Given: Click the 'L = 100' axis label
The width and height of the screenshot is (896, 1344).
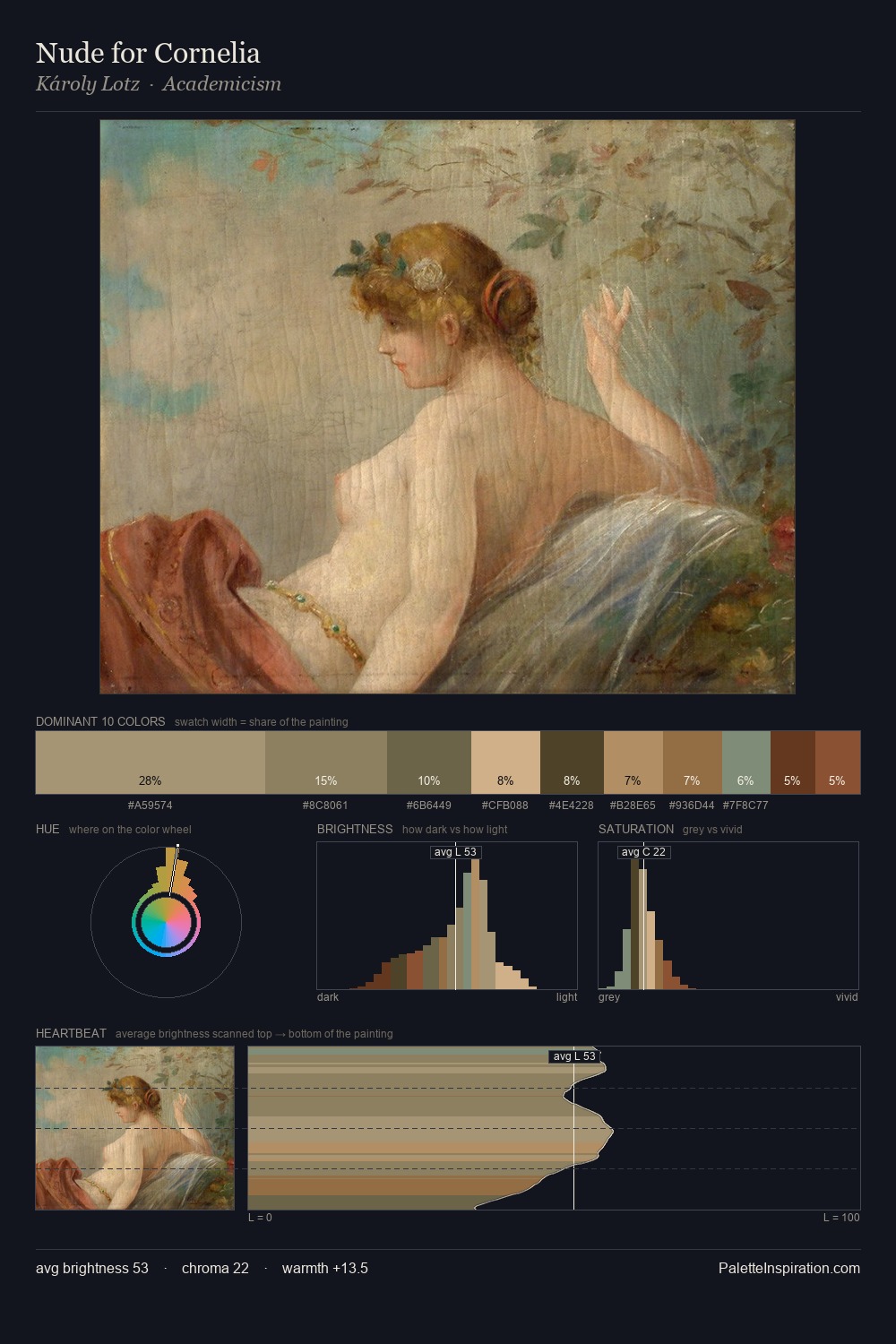Looking at the screenshot, I should click(841, 1217).
